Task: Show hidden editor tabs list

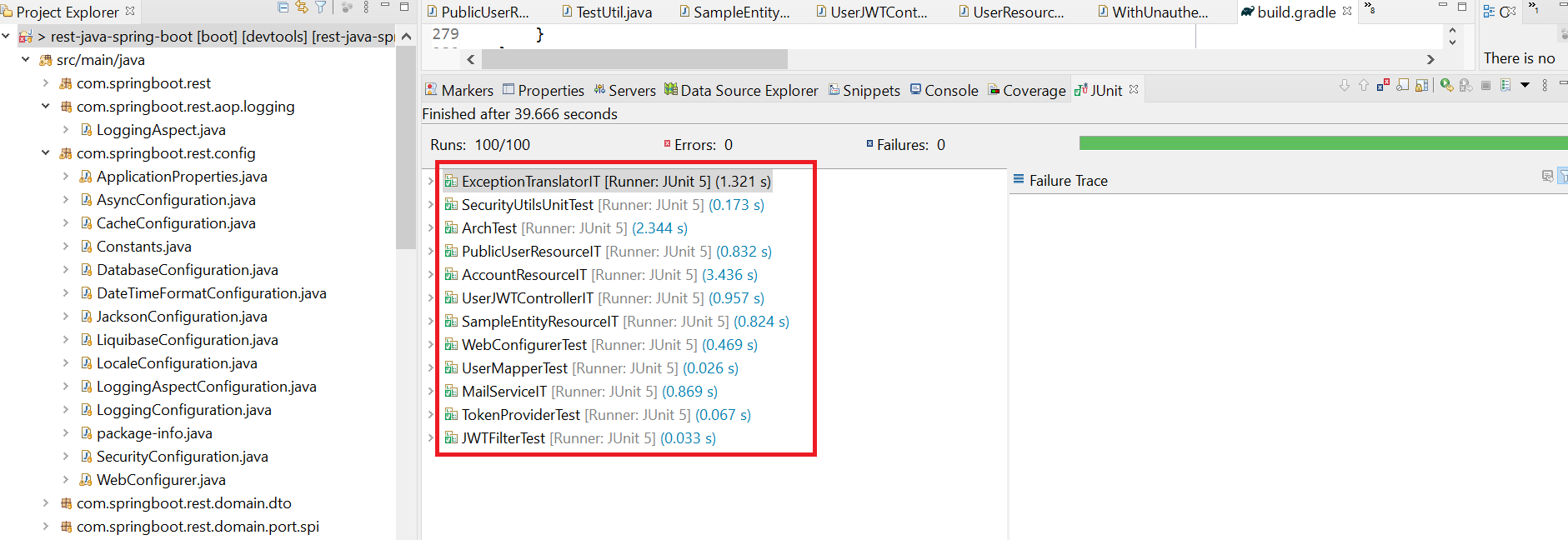Action: [1370, 8]
